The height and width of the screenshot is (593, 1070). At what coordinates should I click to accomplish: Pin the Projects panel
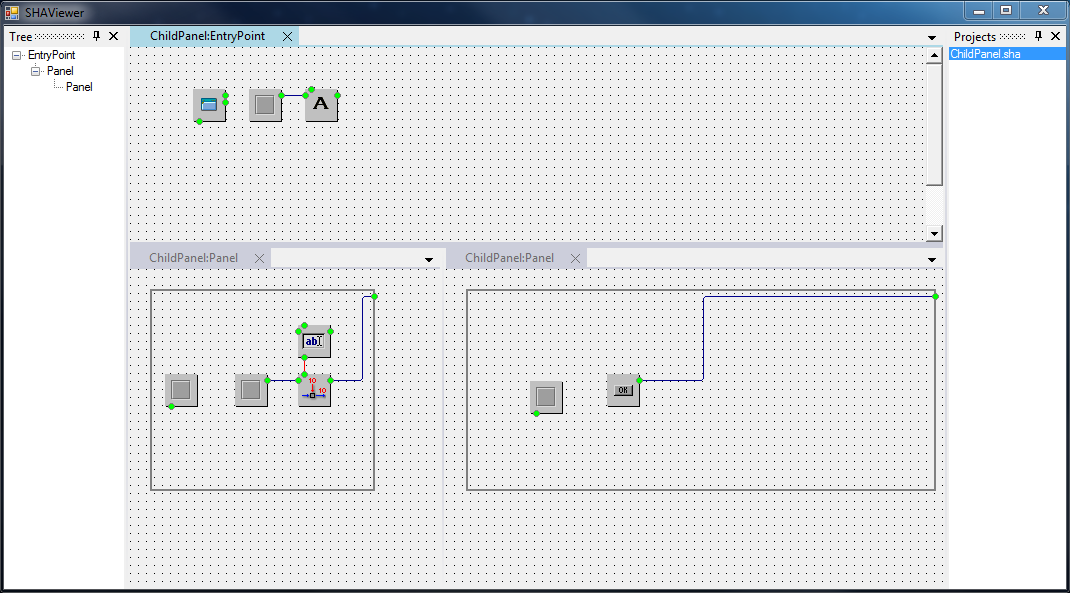[1039, 36]
